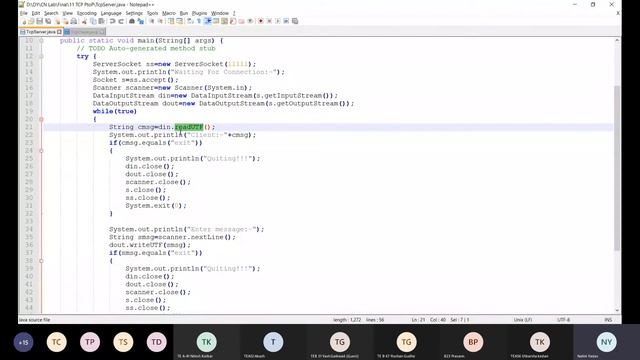Image resolution: width=640 pixels, height=360 pixels.
Task: Click the vertical scrollbar up arrow
Action: (x=617, y=40)
